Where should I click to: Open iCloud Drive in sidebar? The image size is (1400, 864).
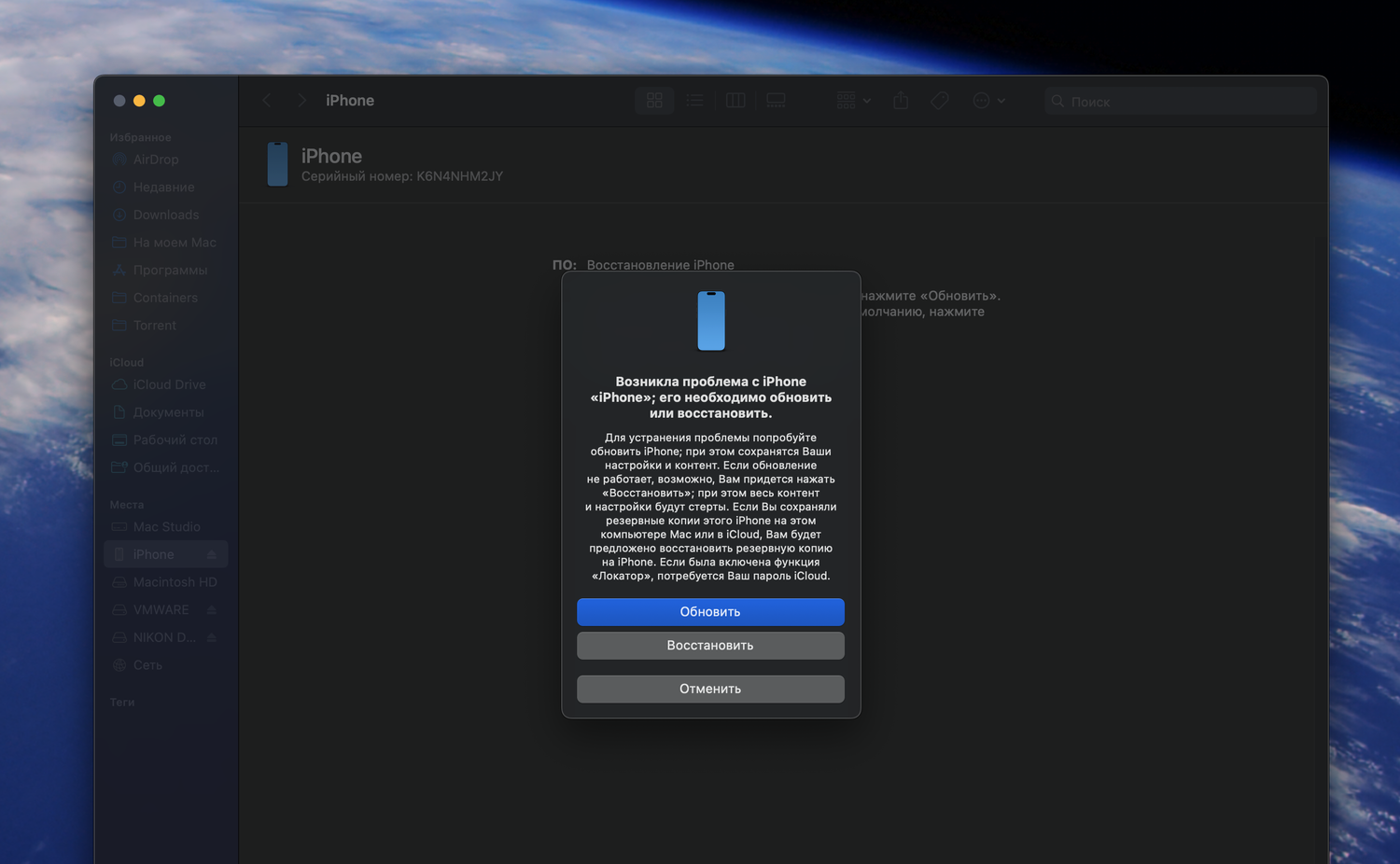(166, 384)
